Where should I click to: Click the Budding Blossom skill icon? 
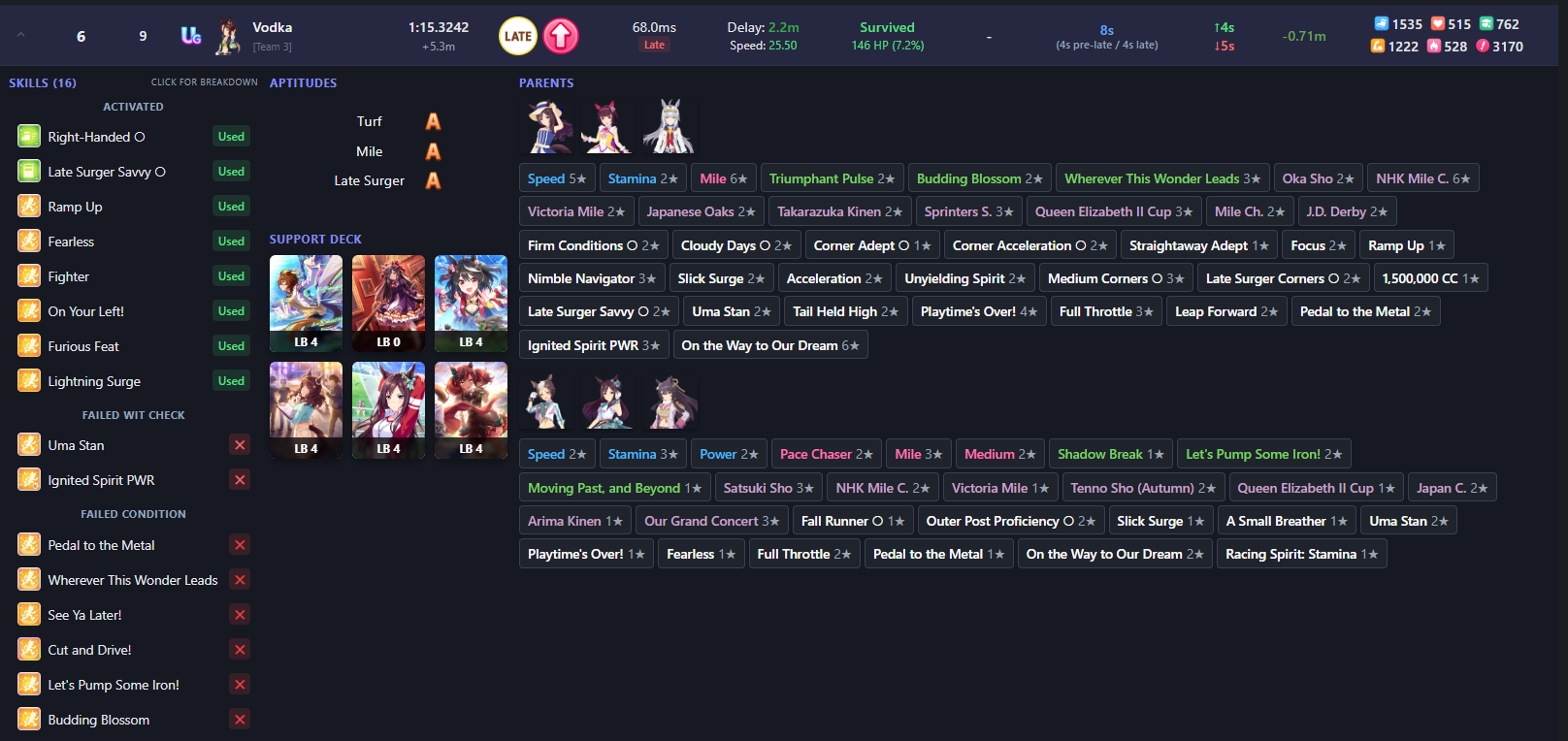29,720
